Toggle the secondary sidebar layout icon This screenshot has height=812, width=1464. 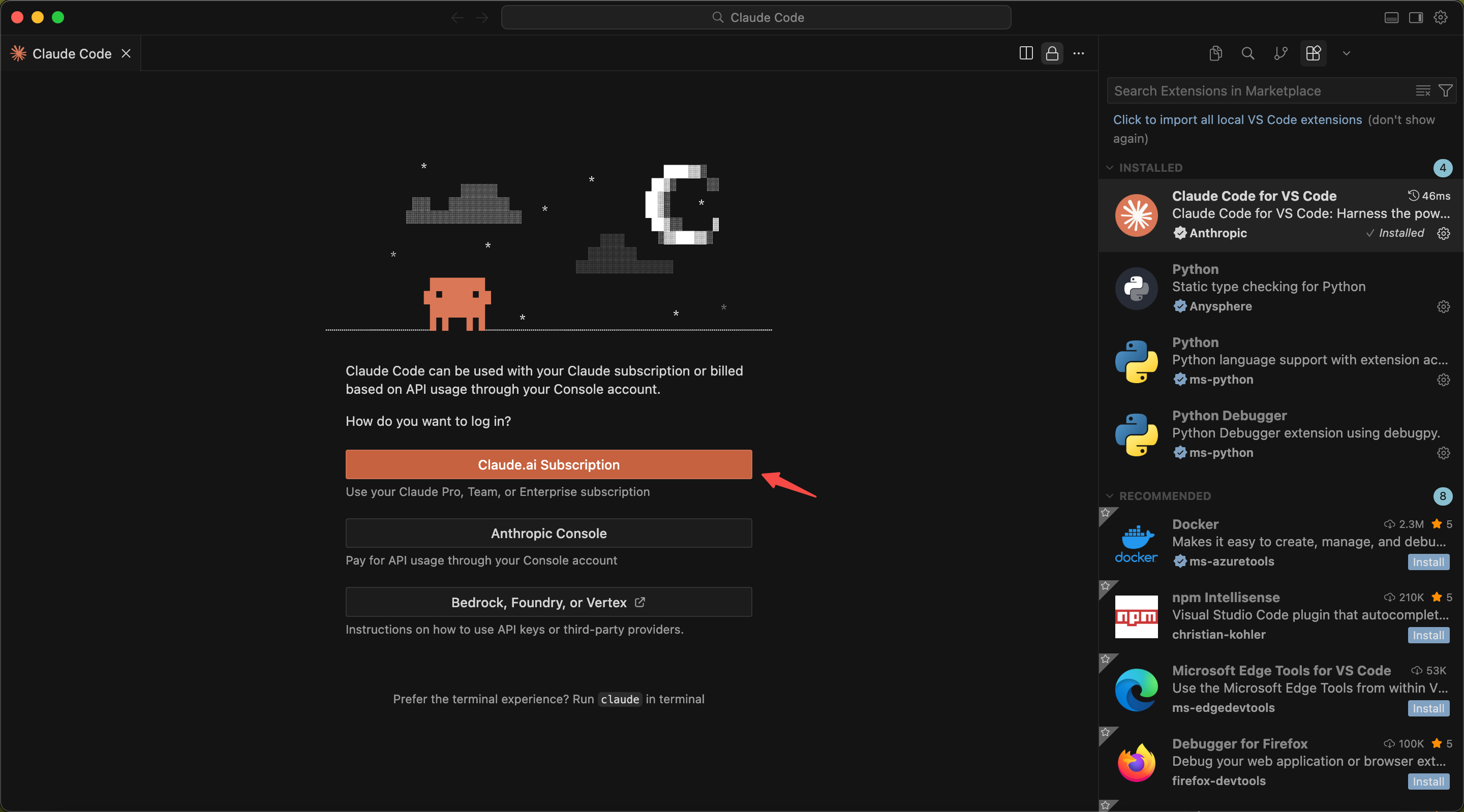click(x=1416, y=18)
